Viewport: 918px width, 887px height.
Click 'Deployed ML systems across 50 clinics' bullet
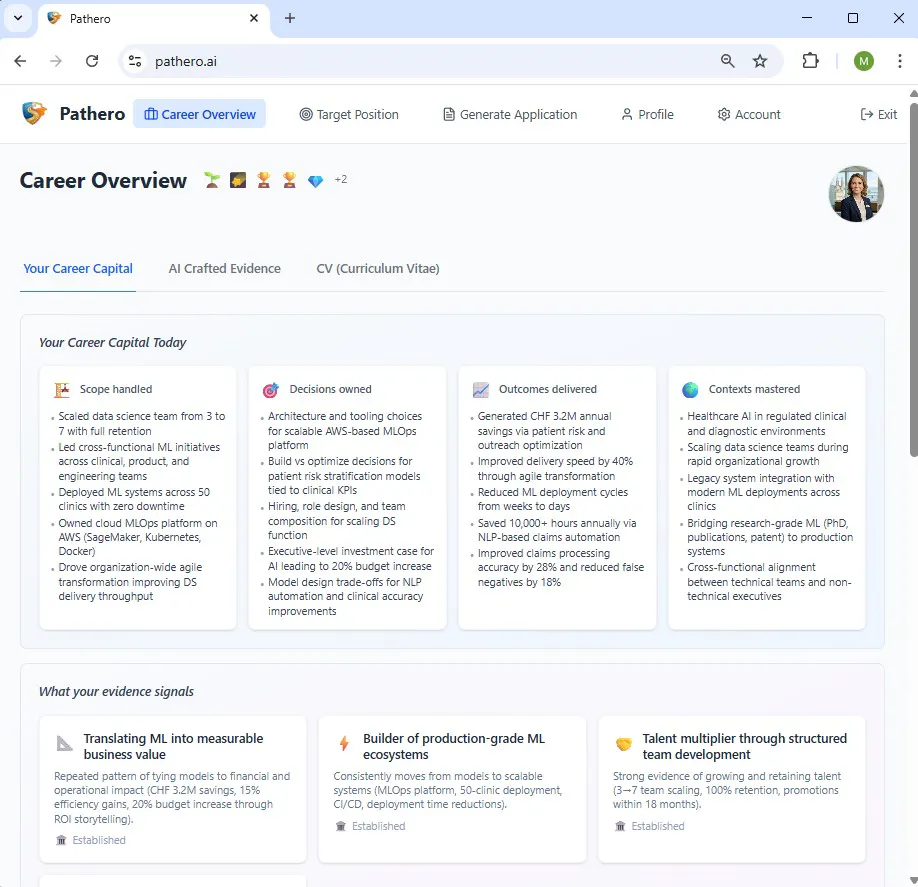point(134,499)
